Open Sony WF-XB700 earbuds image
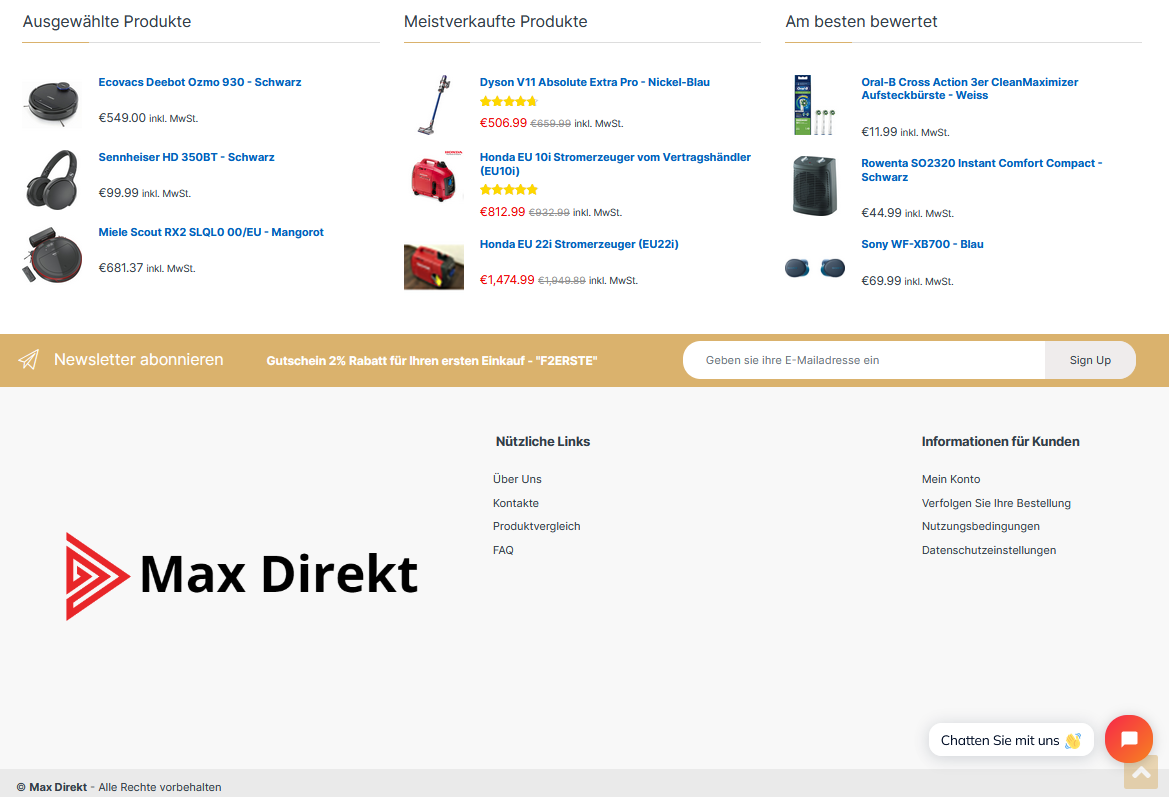The height and width of the screenshot is (797, 1169). 815,268
